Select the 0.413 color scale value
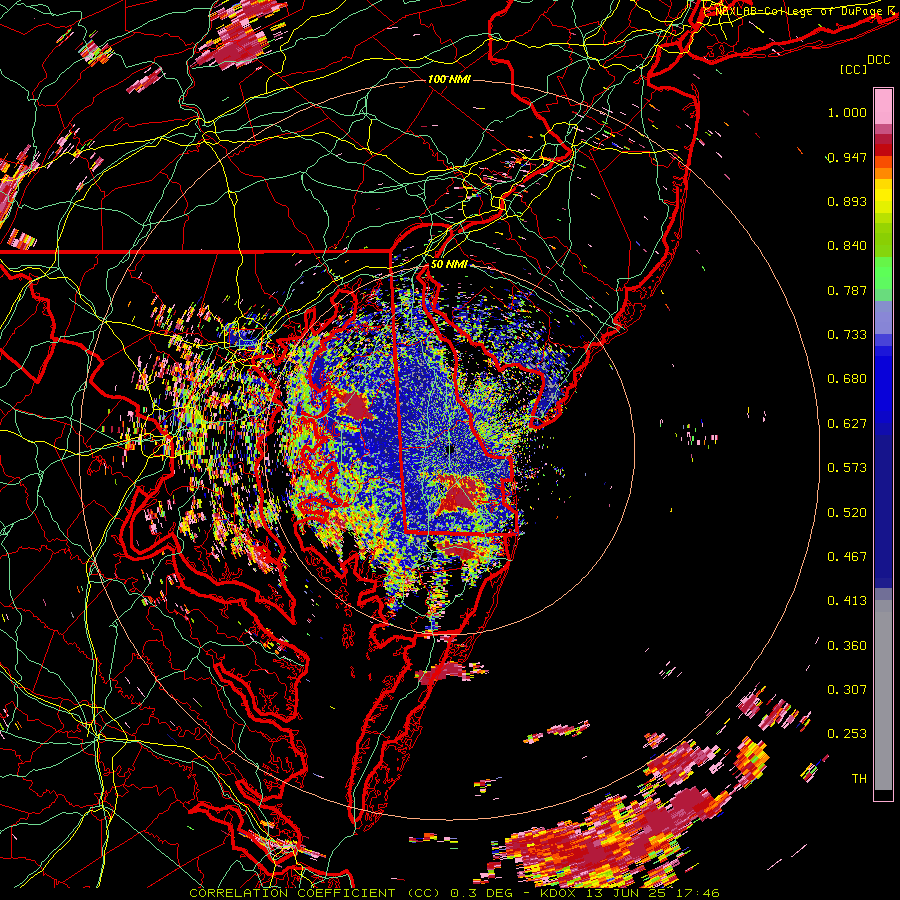This screenshot has width=900, height=900. (847, 601)
